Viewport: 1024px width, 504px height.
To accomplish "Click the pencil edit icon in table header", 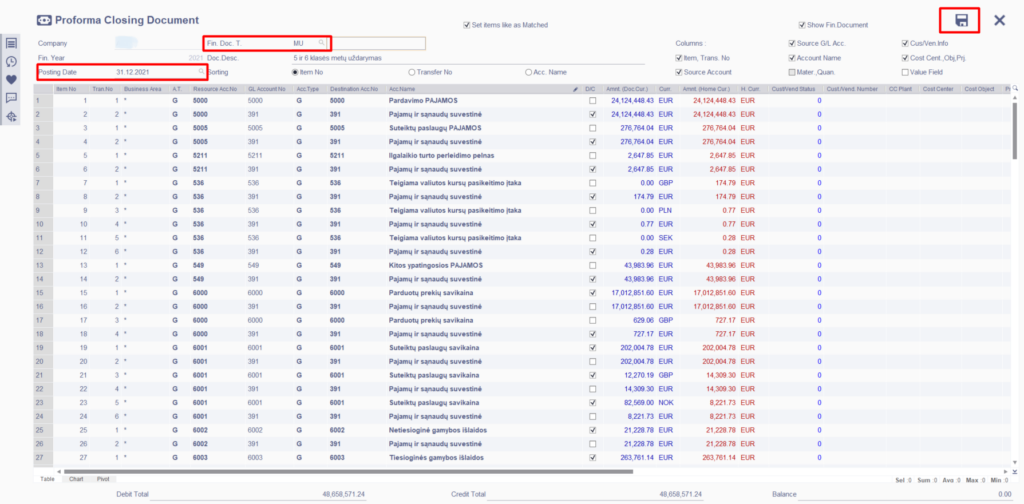I will coord(575,89).
